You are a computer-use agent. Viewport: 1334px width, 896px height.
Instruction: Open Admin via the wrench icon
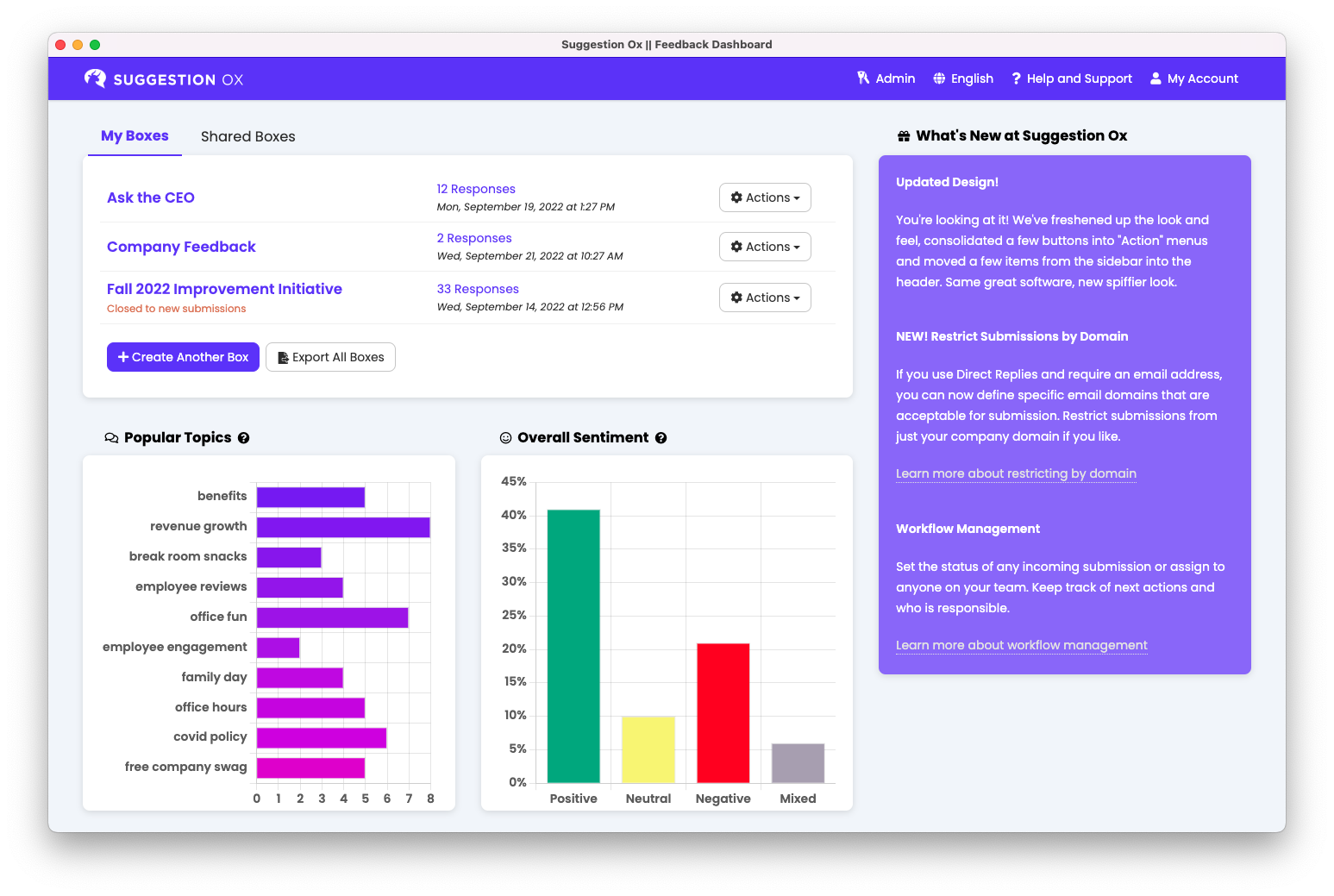point(863,78)
